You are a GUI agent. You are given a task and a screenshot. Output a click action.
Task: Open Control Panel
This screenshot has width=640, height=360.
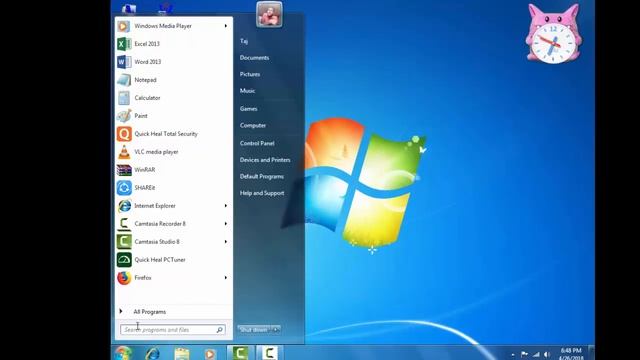[x=257, y=143]
